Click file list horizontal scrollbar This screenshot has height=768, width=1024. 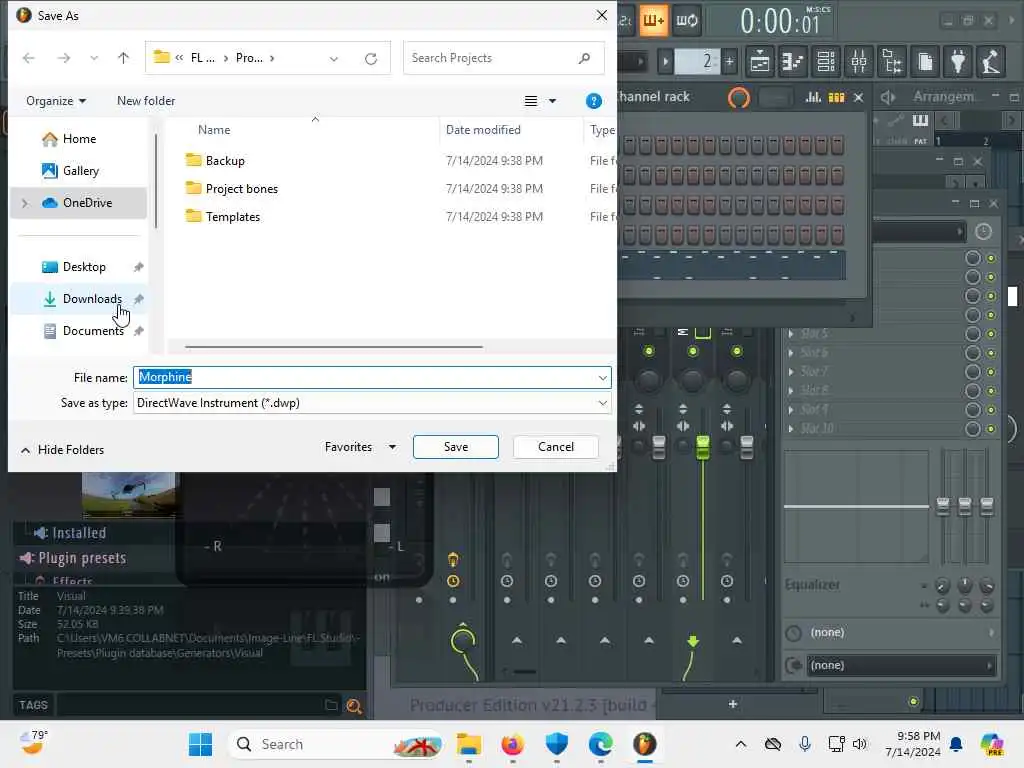tap(334, 347)
